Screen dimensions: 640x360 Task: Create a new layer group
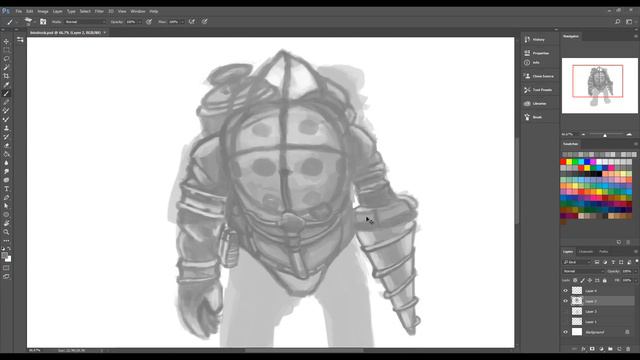click(610, 349)
